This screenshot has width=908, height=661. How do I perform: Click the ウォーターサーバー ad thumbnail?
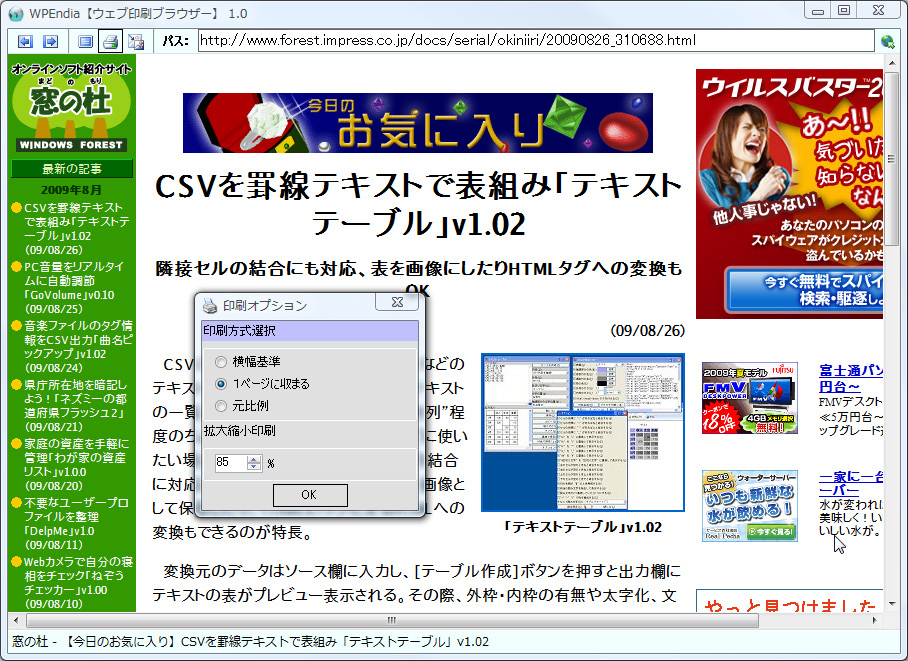(749, 506)
